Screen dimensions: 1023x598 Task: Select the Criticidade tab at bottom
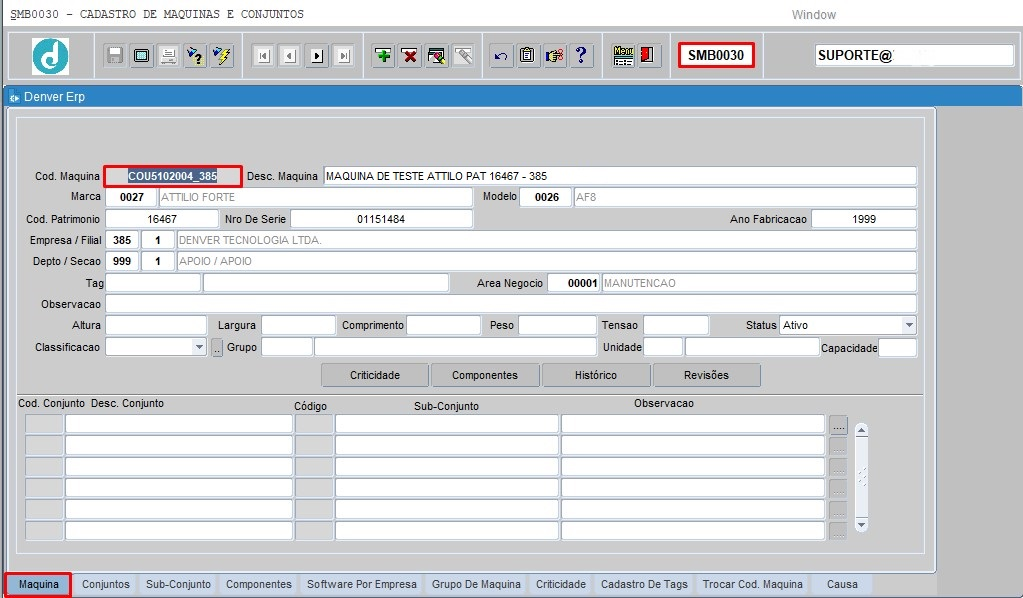[x=560, y=584]
